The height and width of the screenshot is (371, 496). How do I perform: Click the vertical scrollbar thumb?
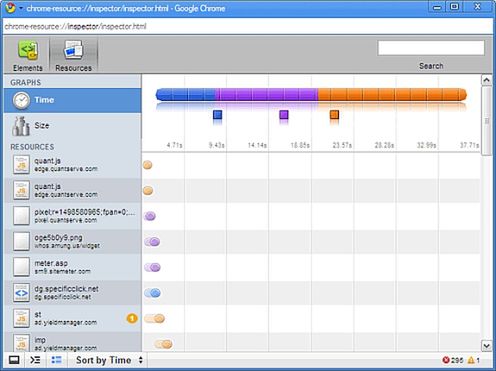[x=487, y=121]
